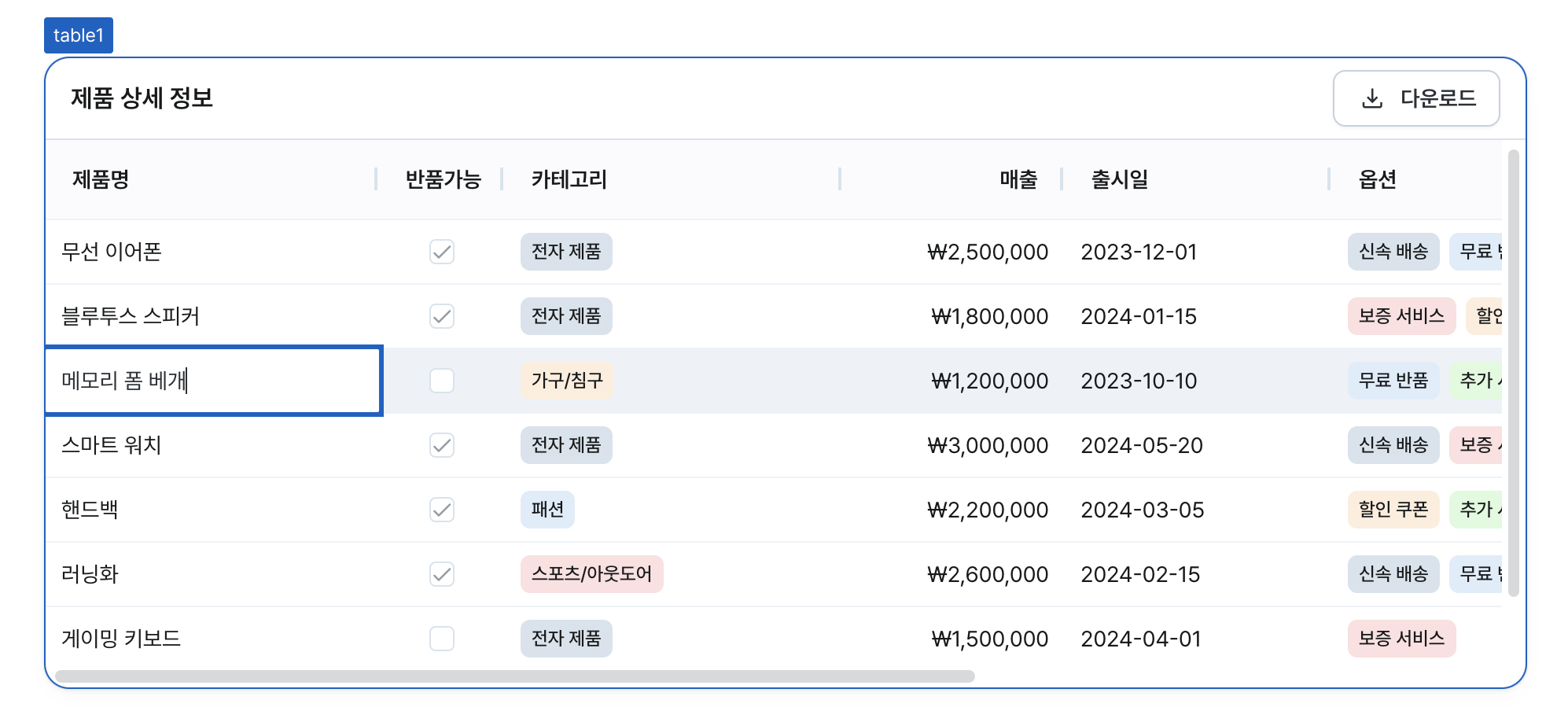Click 보증 서비스 tag in 게이밍 키보드 row

1402,639
